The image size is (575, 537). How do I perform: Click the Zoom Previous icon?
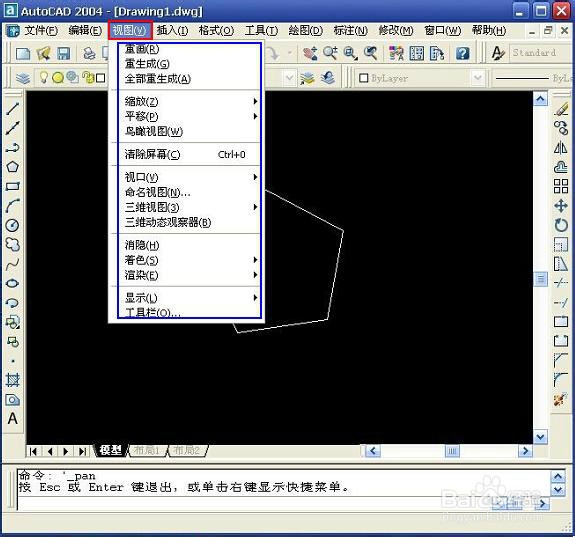(371, 54)
